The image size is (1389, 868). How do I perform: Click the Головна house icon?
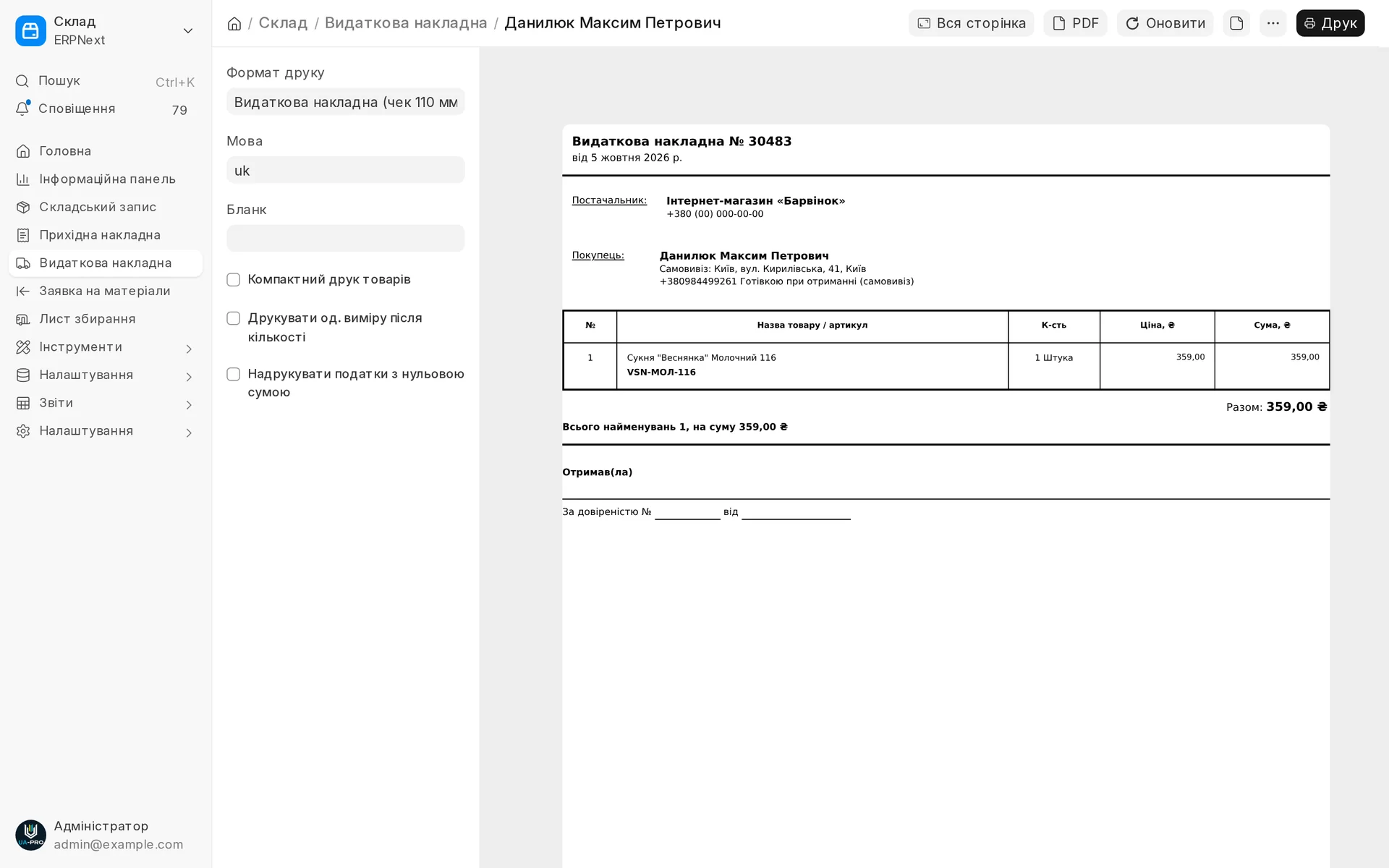(23, 151)
